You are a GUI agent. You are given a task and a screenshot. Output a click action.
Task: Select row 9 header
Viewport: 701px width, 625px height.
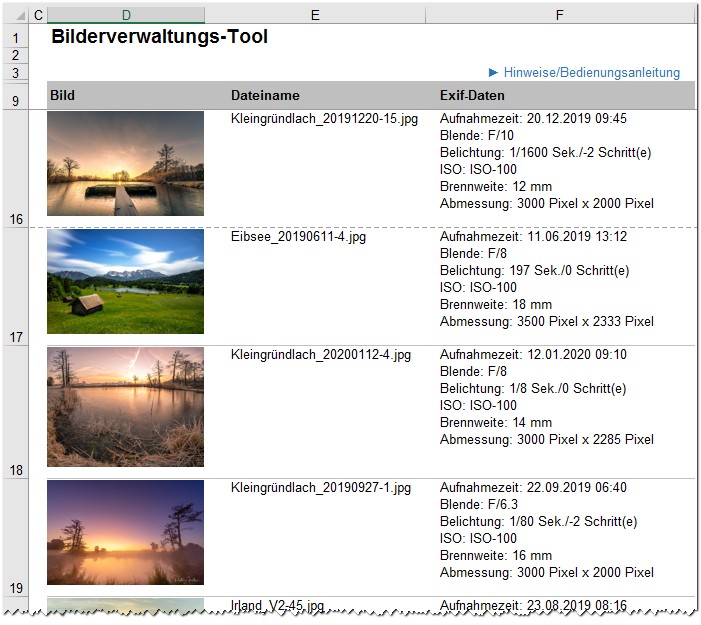(x=16, y=97)
